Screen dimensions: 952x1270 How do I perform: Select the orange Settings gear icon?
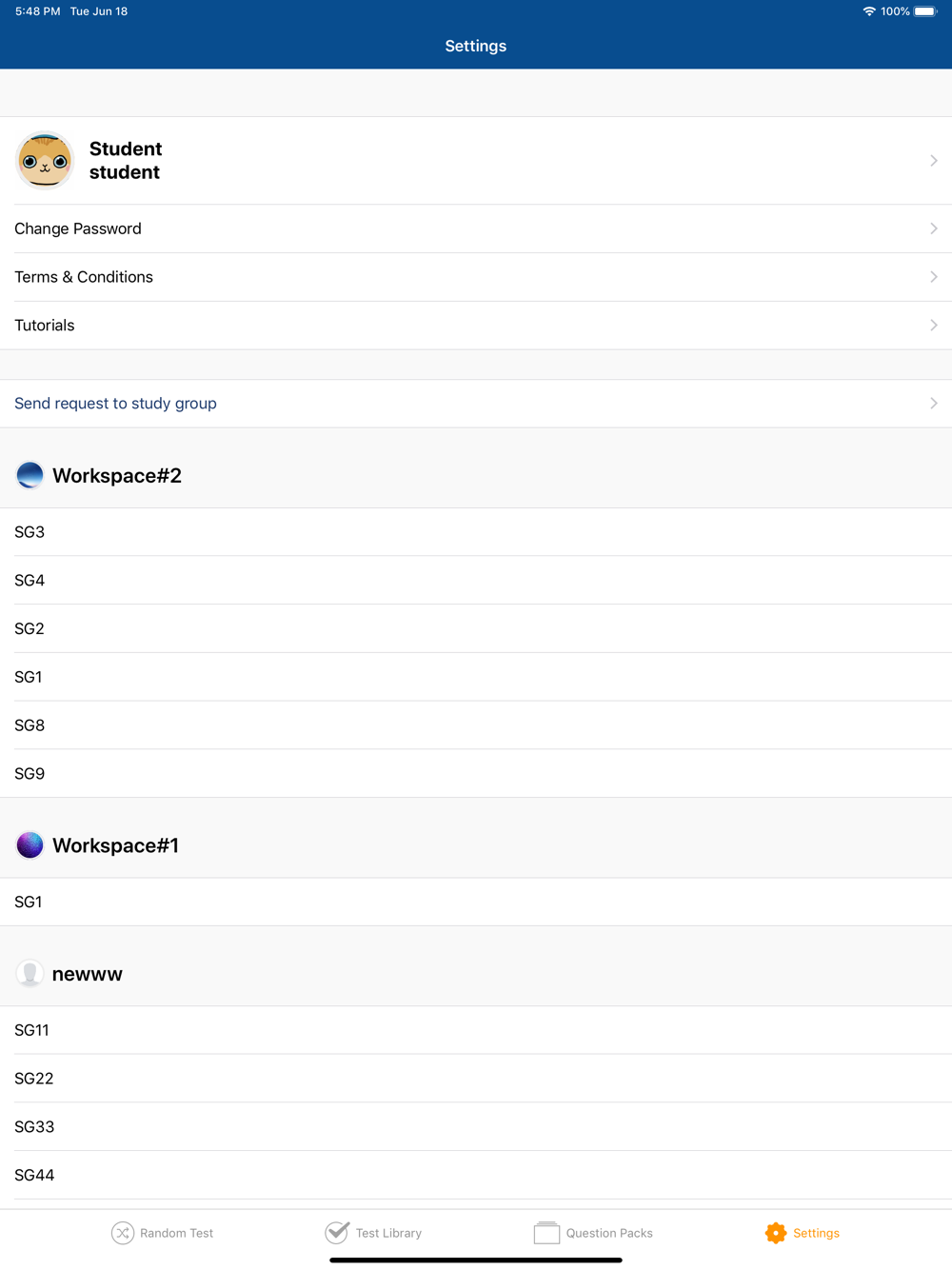(776, 1233)
